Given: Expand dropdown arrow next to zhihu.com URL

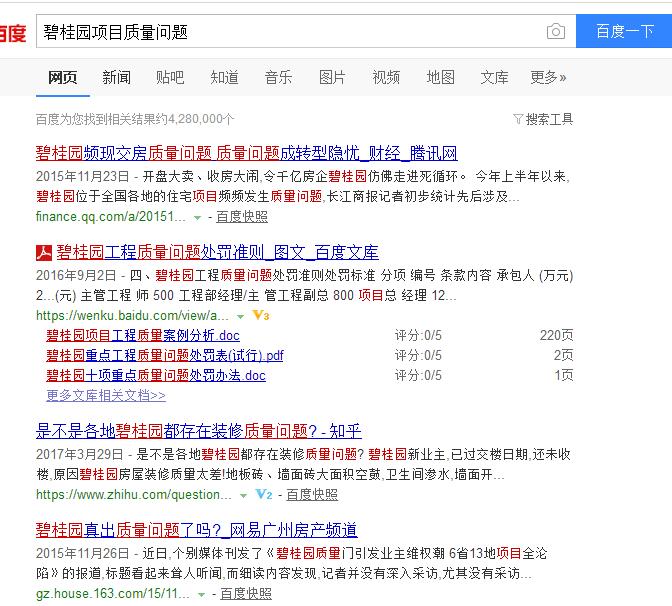Looking at the screenshot, I should click(x=243, y=496).
